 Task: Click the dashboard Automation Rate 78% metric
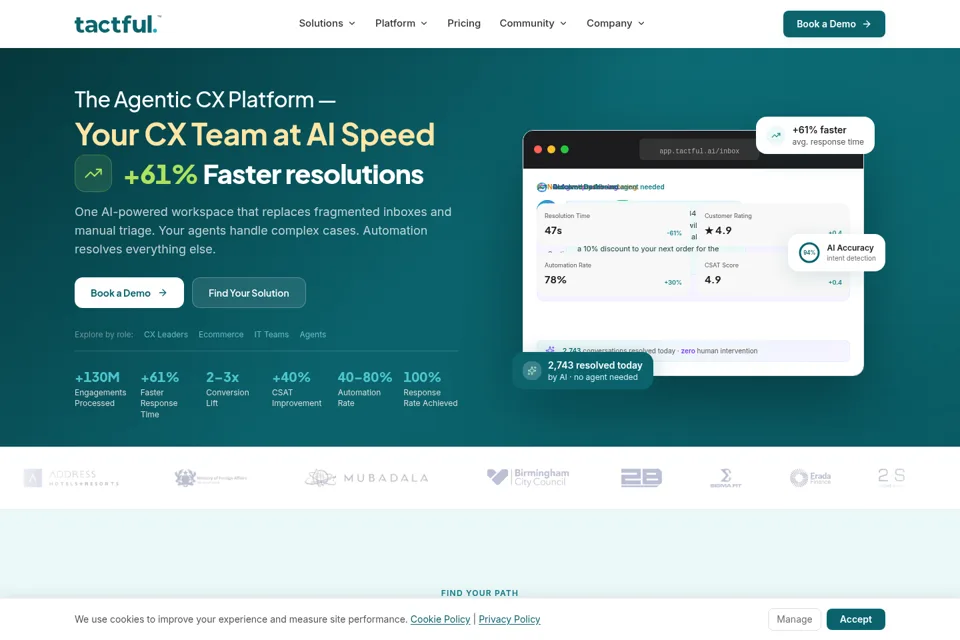[612, 274]
